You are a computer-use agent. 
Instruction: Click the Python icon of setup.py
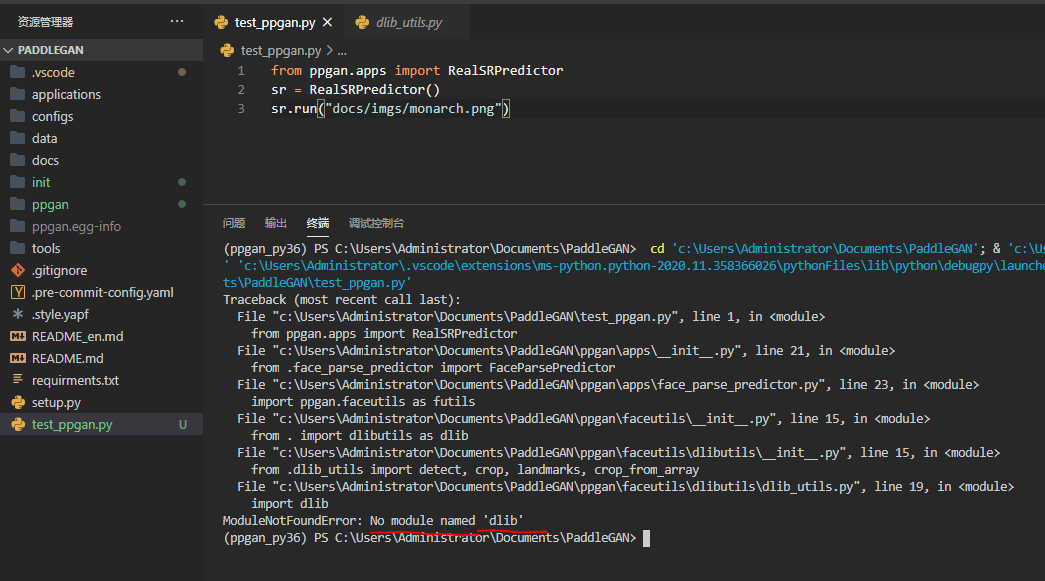(18, 402)
